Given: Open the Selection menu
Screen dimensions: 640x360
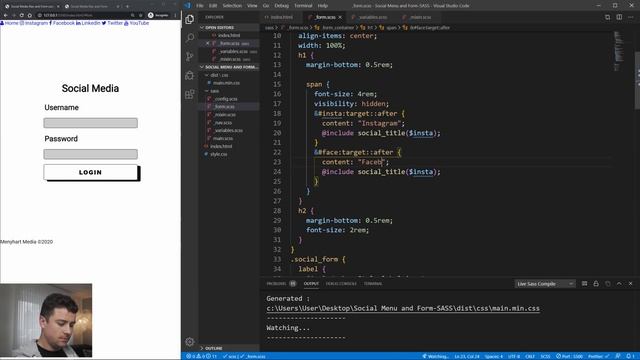Looking at the screenshot, I should click(232, 6).
